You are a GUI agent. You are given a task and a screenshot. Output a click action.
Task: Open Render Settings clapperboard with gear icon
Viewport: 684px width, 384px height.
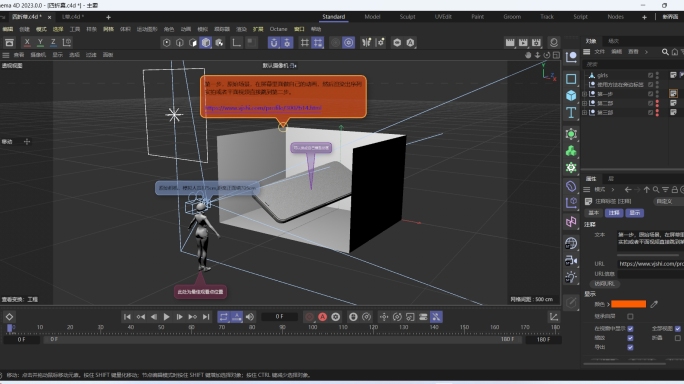coord(536,42)
